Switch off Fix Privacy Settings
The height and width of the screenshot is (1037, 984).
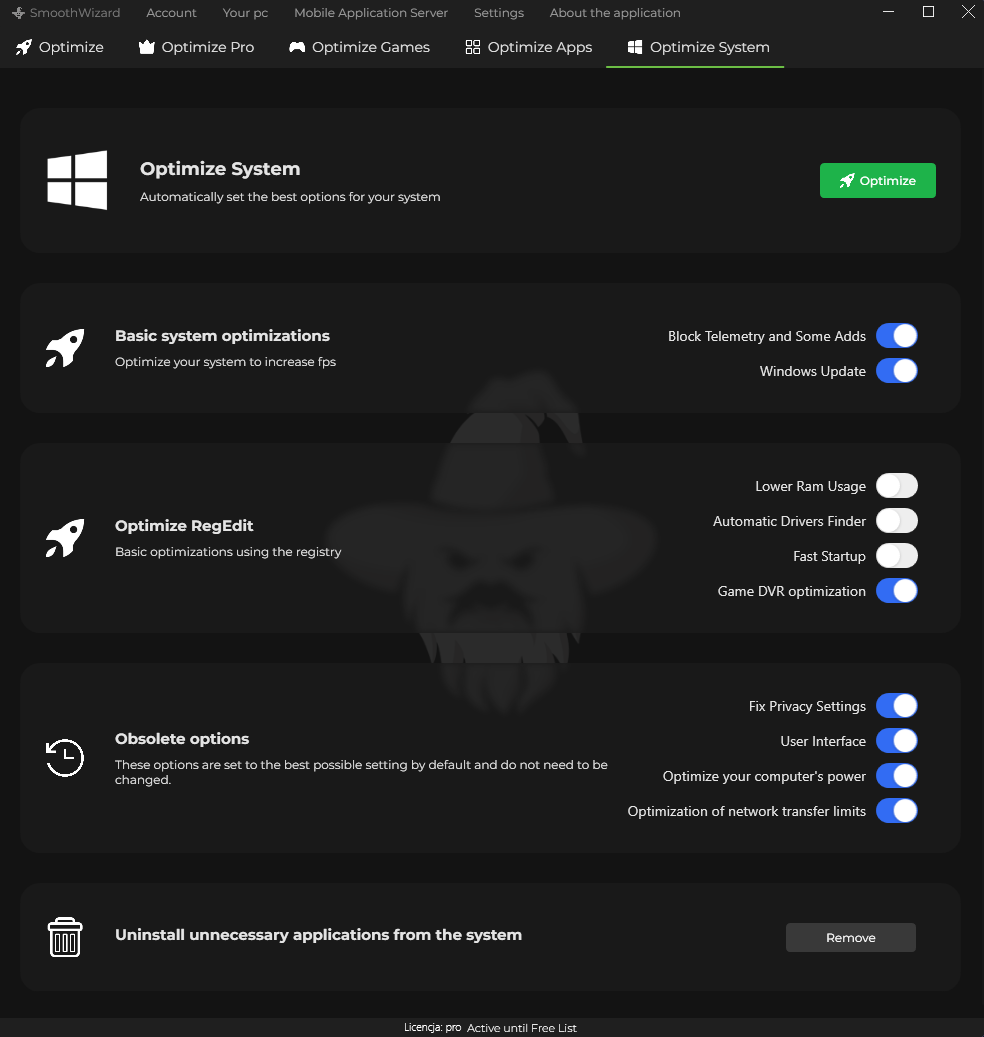point(897,706)
